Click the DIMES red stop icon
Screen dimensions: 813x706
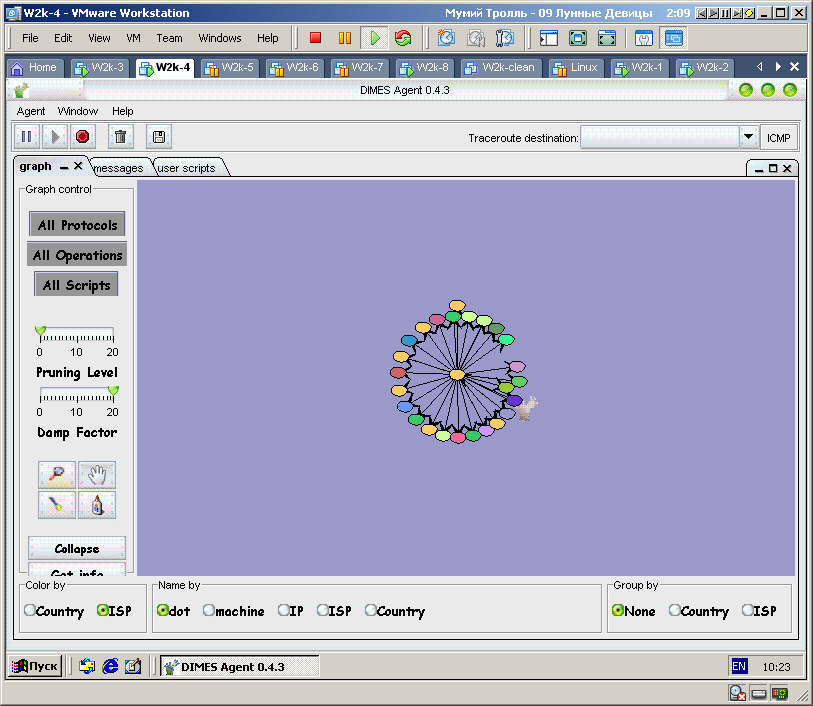[x=82, y=137]
